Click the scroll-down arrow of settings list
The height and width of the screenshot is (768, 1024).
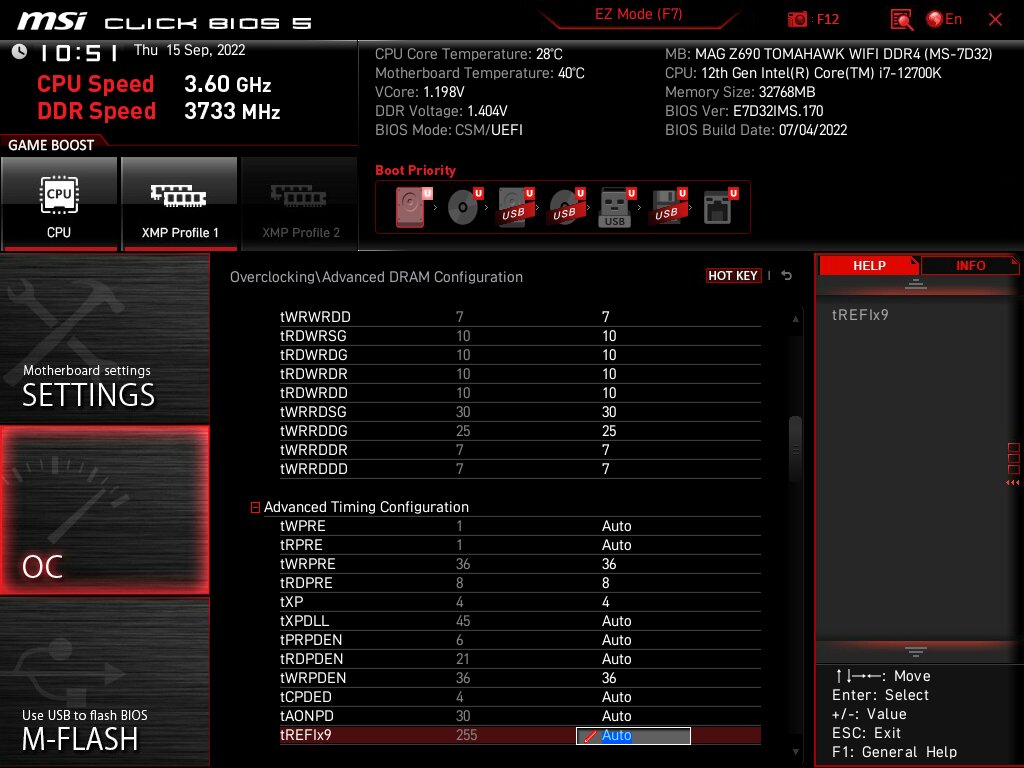(795, 752)
